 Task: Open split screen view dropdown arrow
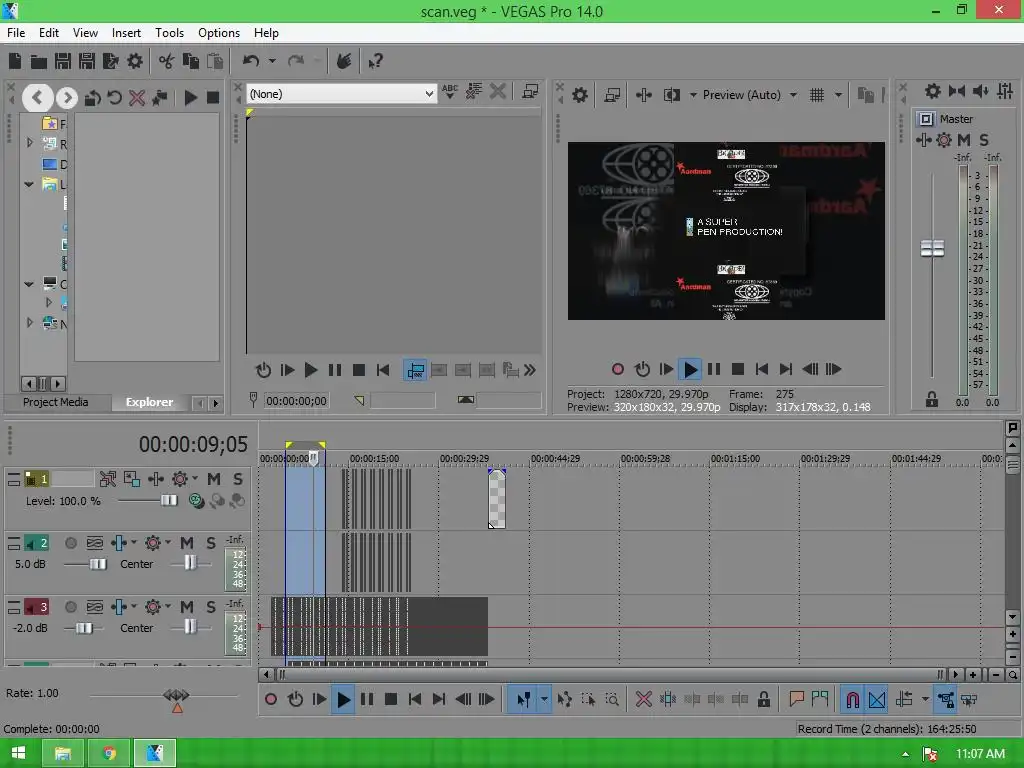pos(693,95)
